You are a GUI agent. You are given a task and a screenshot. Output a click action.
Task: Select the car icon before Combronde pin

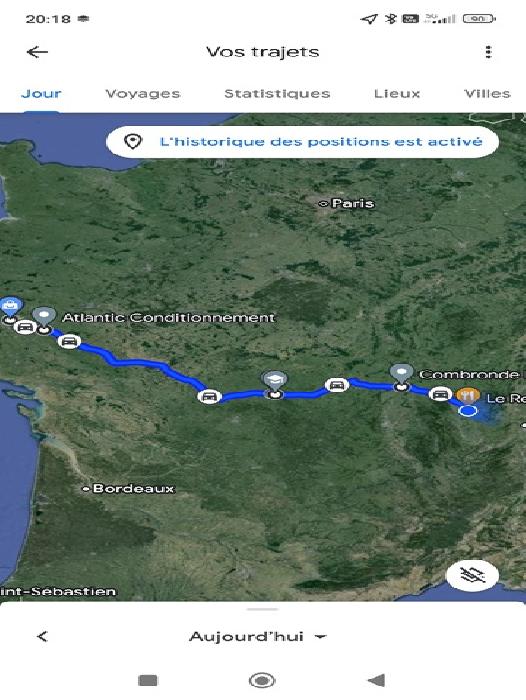point(337,384)
